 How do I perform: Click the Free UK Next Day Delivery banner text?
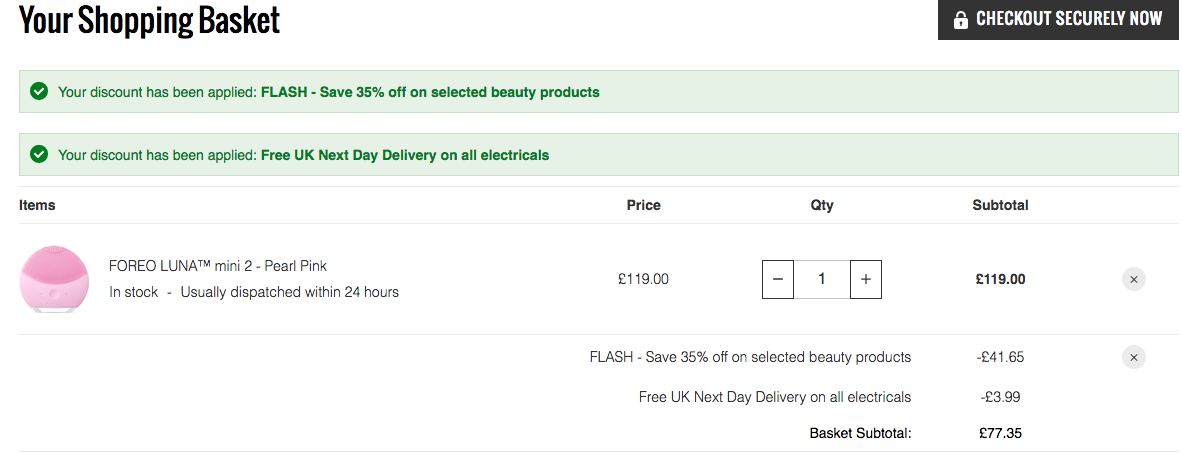[x=304, y=155]
